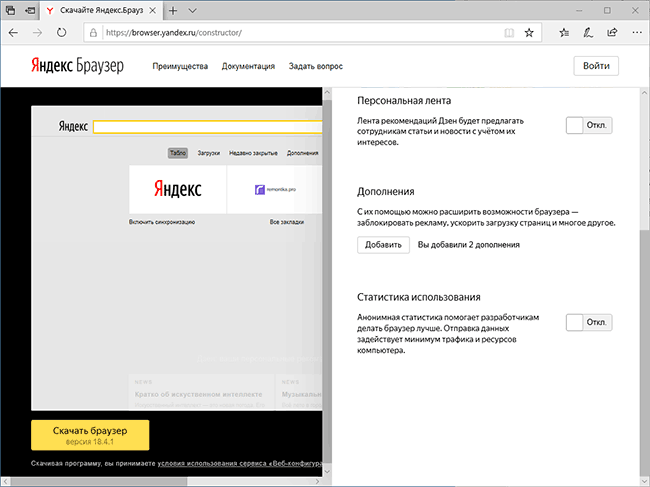Click the Вы добавили 2 дополнения text
650x487 pixels.
(x=468, y=245)
